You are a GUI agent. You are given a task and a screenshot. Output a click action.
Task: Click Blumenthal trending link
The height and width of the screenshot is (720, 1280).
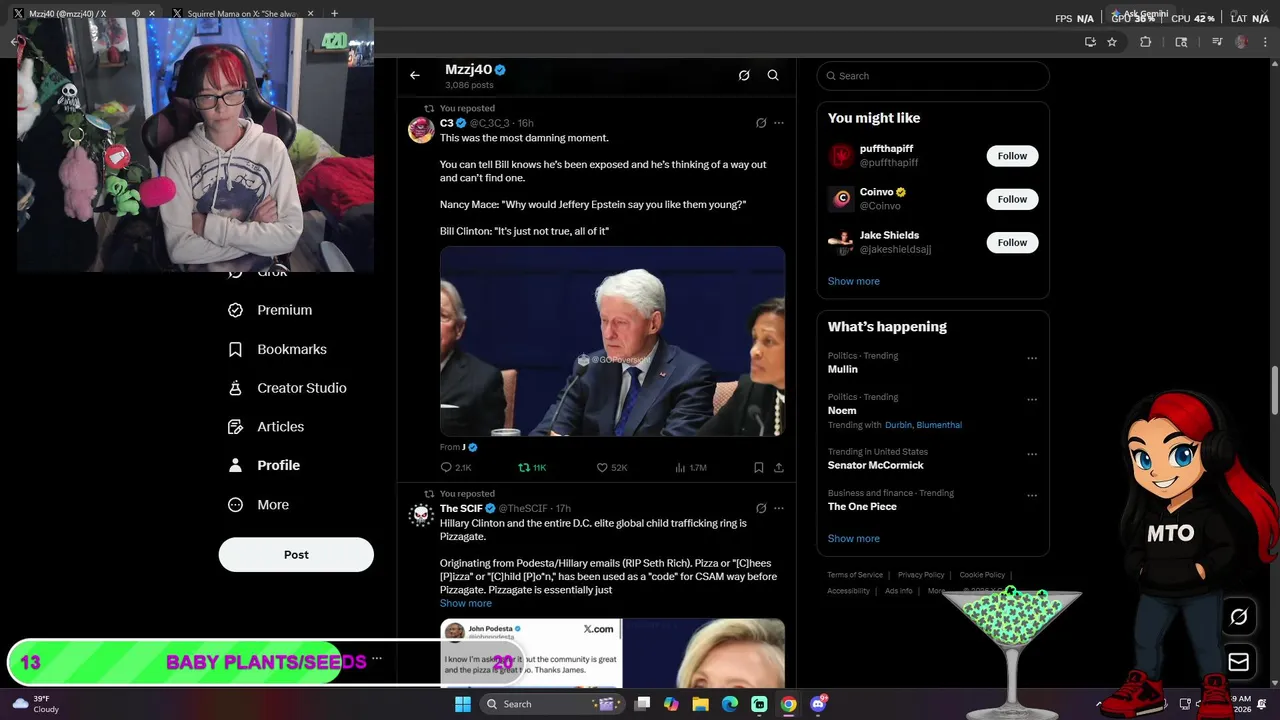(939, 425)
